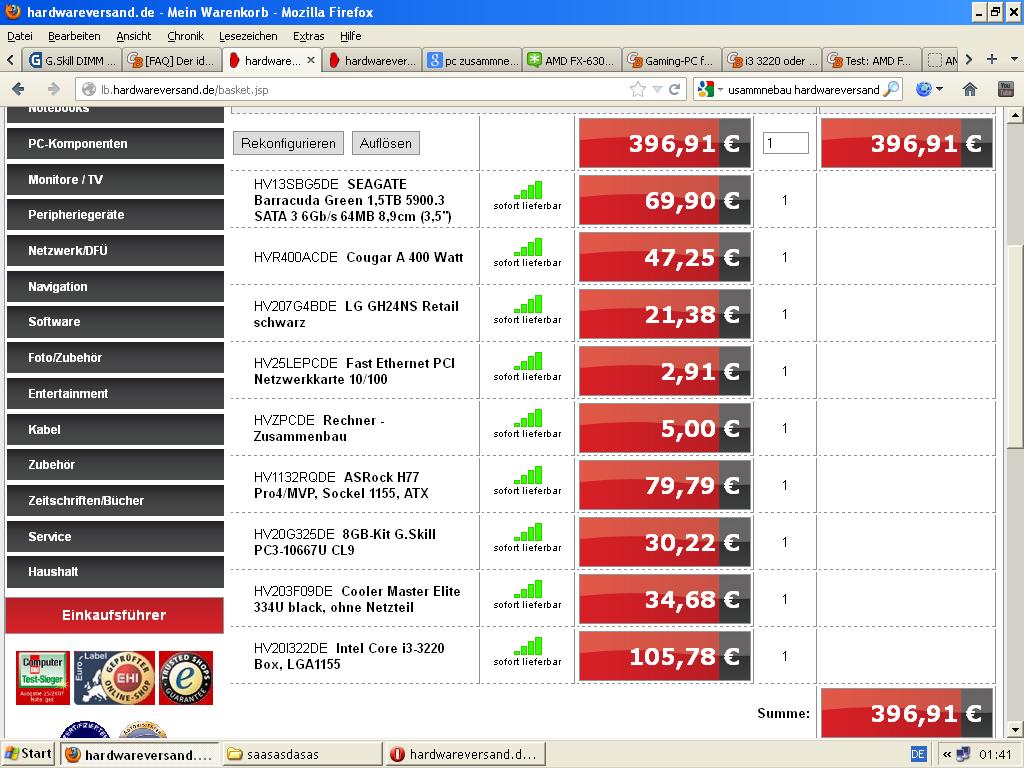Screen dimensions: 1024x768
Task: Open the Ansicht menu
Action: 133,36
